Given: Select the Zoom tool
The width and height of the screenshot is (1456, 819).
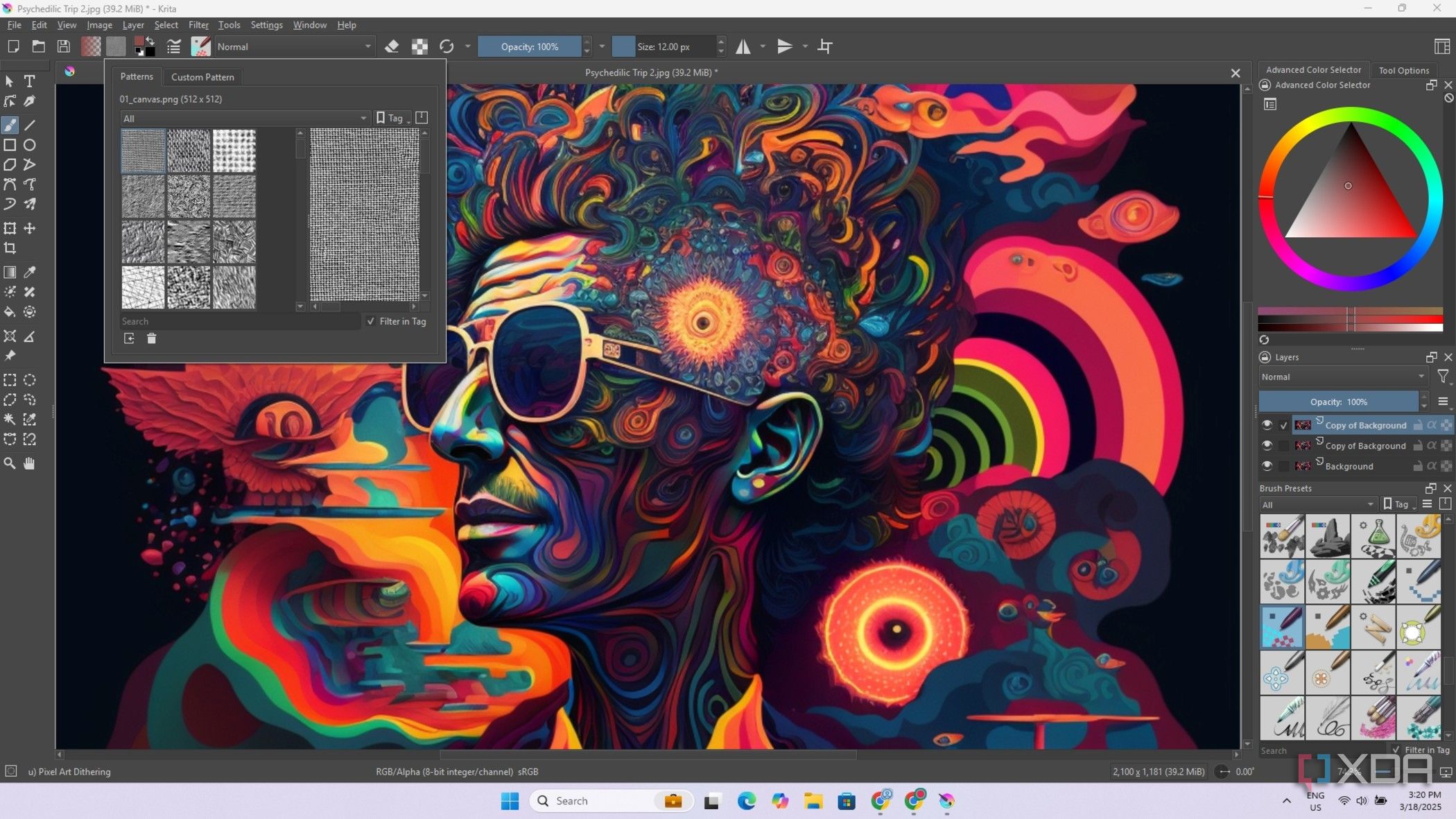Looking at the screenshot, I should [10, 463].
